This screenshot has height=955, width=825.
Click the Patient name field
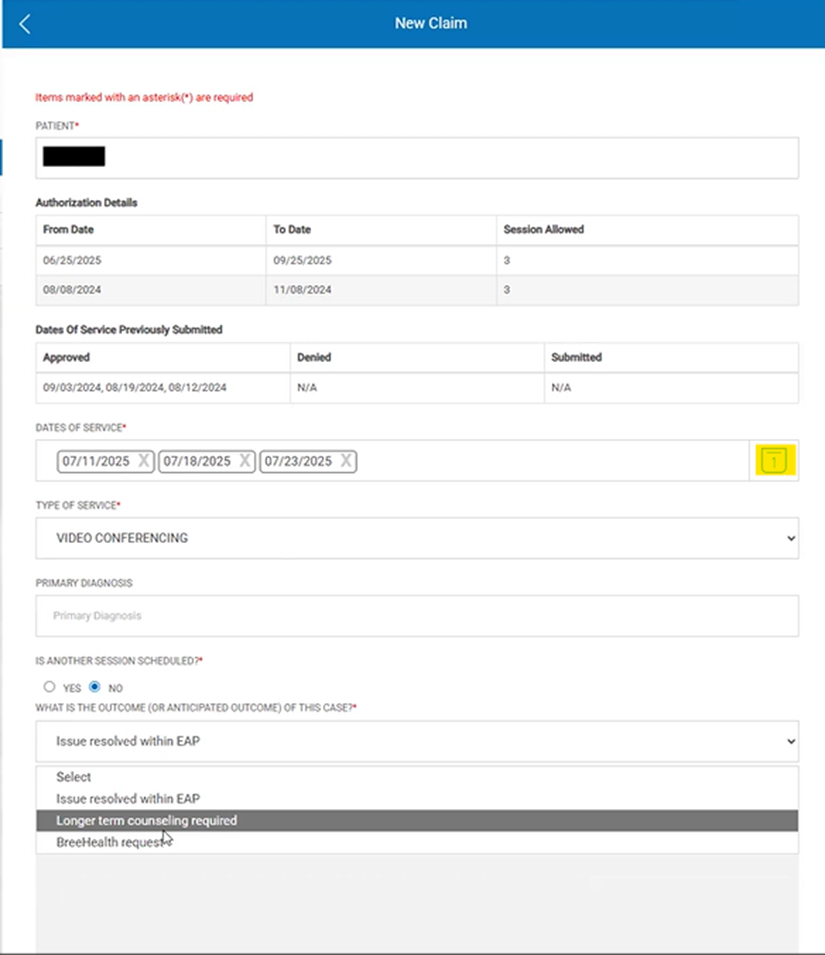click(417, 157)
